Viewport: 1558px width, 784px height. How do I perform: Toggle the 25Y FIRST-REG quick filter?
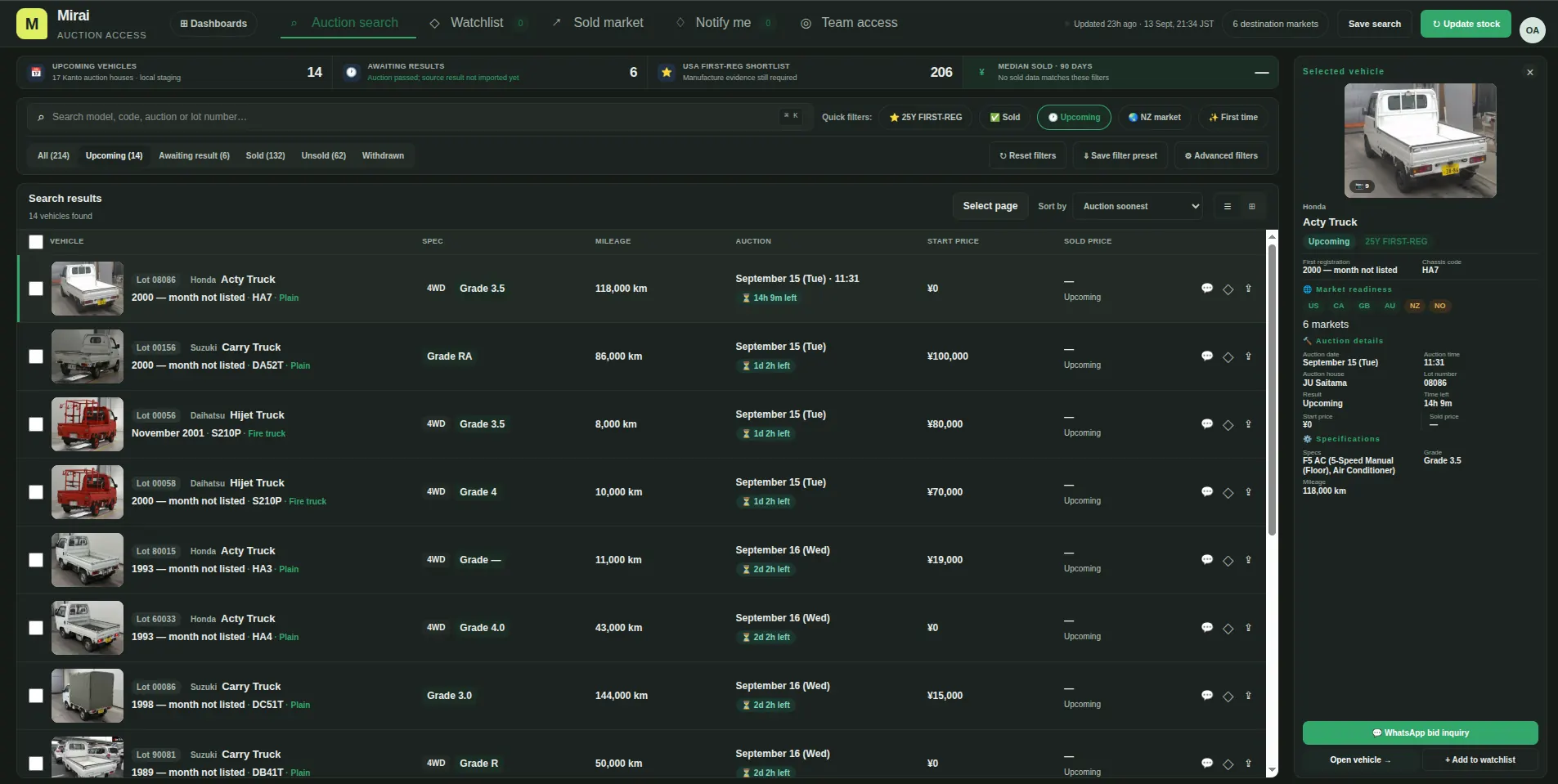926,117
